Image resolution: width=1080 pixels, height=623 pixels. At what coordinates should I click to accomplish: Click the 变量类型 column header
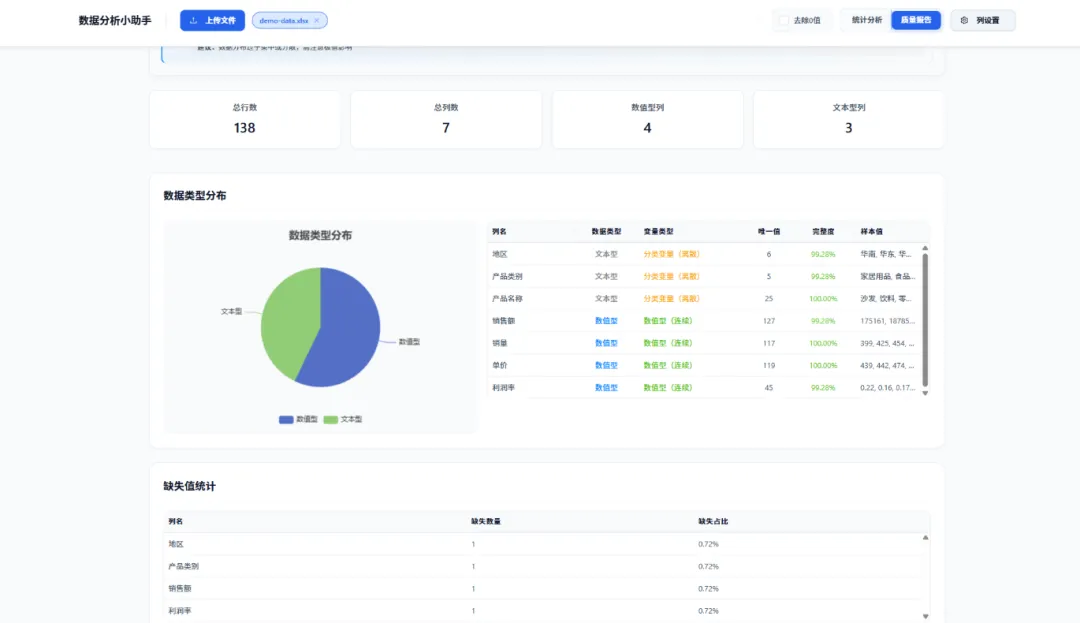coord(658,231)
